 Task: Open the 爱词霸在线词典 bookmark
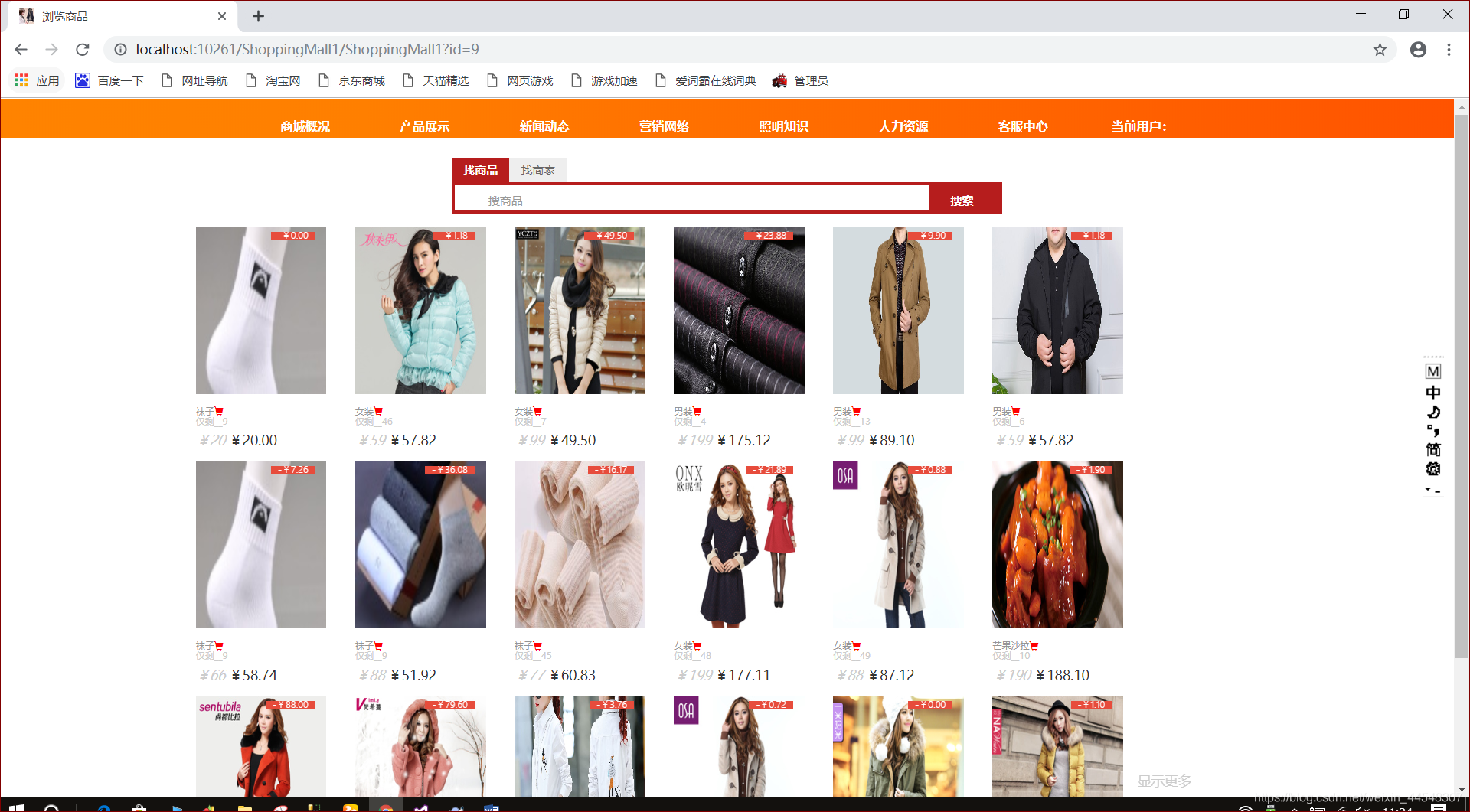click(705, 80)
